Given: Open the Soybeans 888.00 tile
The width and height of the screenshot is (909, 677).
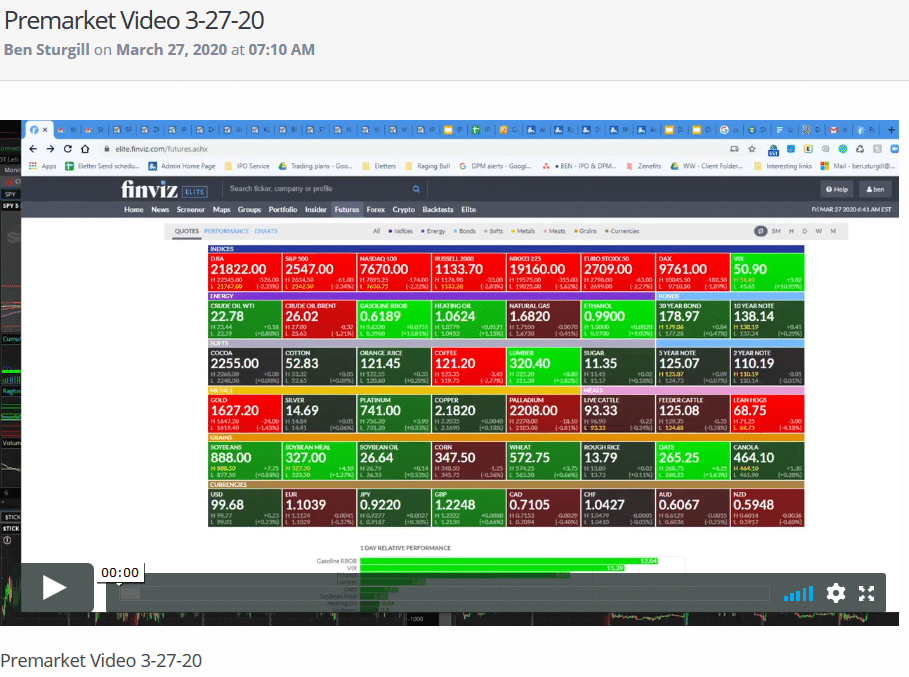Looking at the screenshot, I should pos(245,461).
